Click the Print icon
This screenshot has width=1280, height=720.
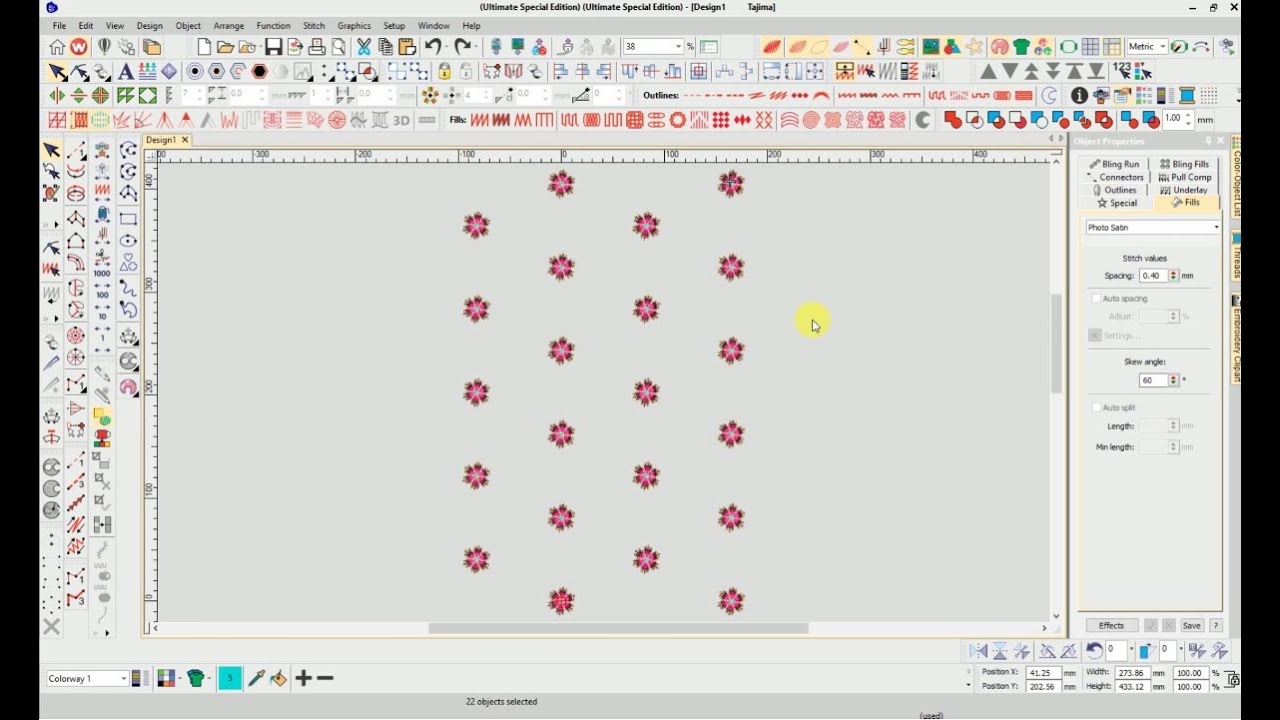317,47
